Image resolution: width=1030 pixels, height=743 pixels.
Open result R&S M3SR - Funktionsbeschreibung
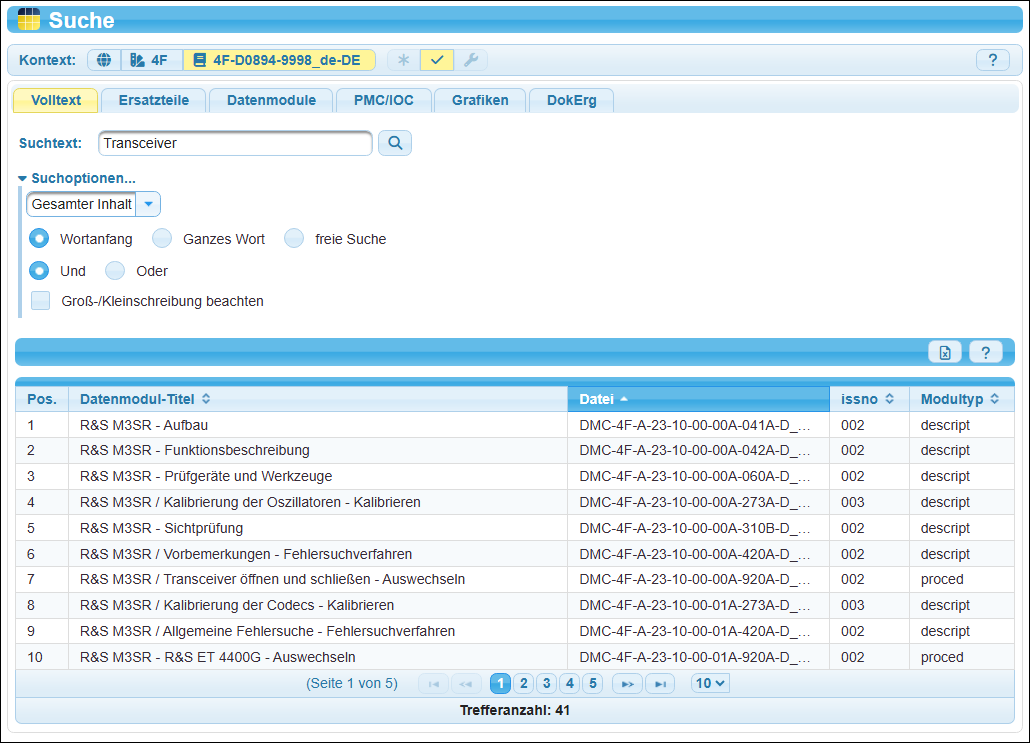[x=194, y=451]
